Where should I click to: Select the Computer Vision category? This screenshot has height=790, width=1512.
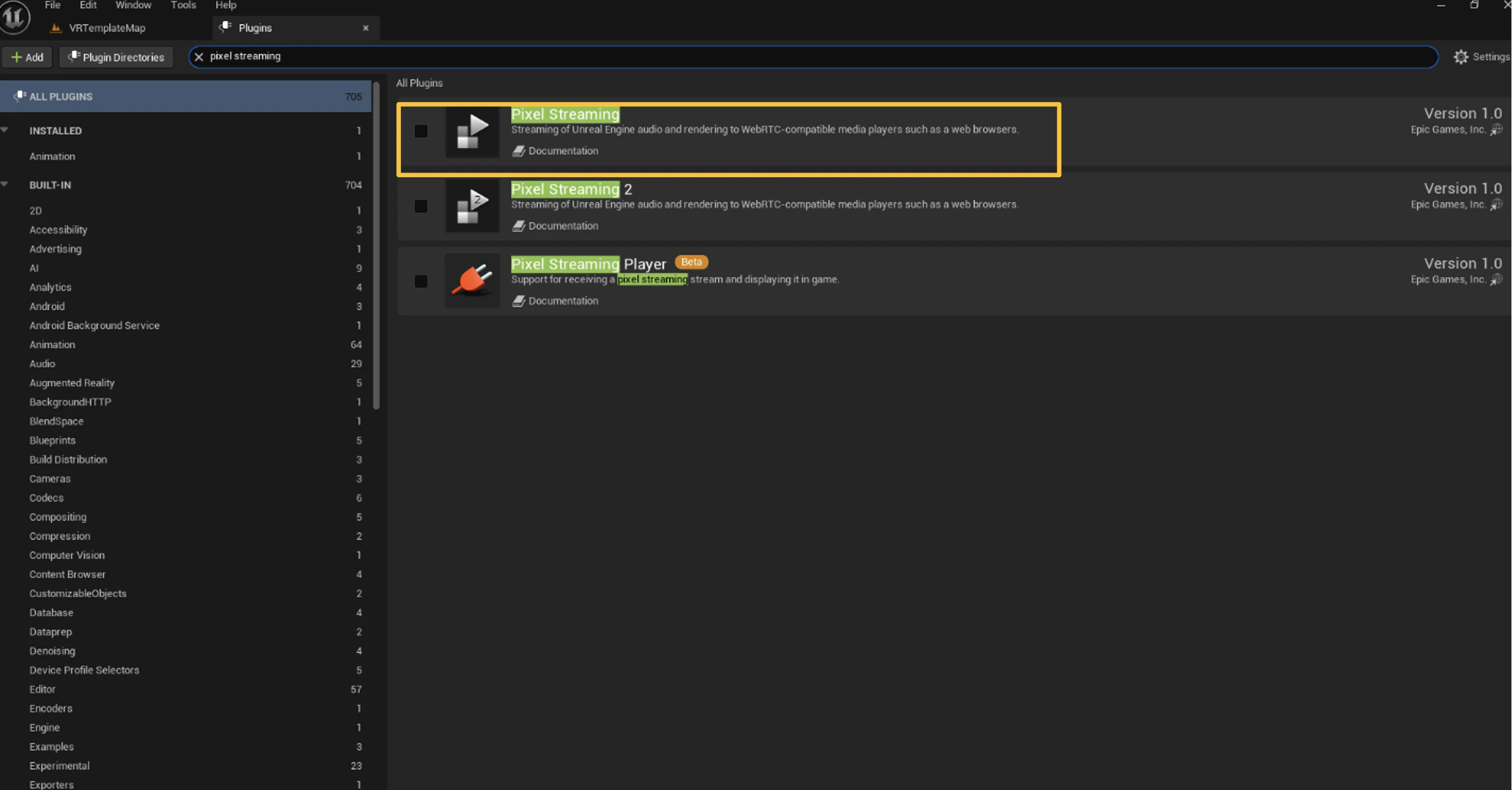click(x=185, y=556)
